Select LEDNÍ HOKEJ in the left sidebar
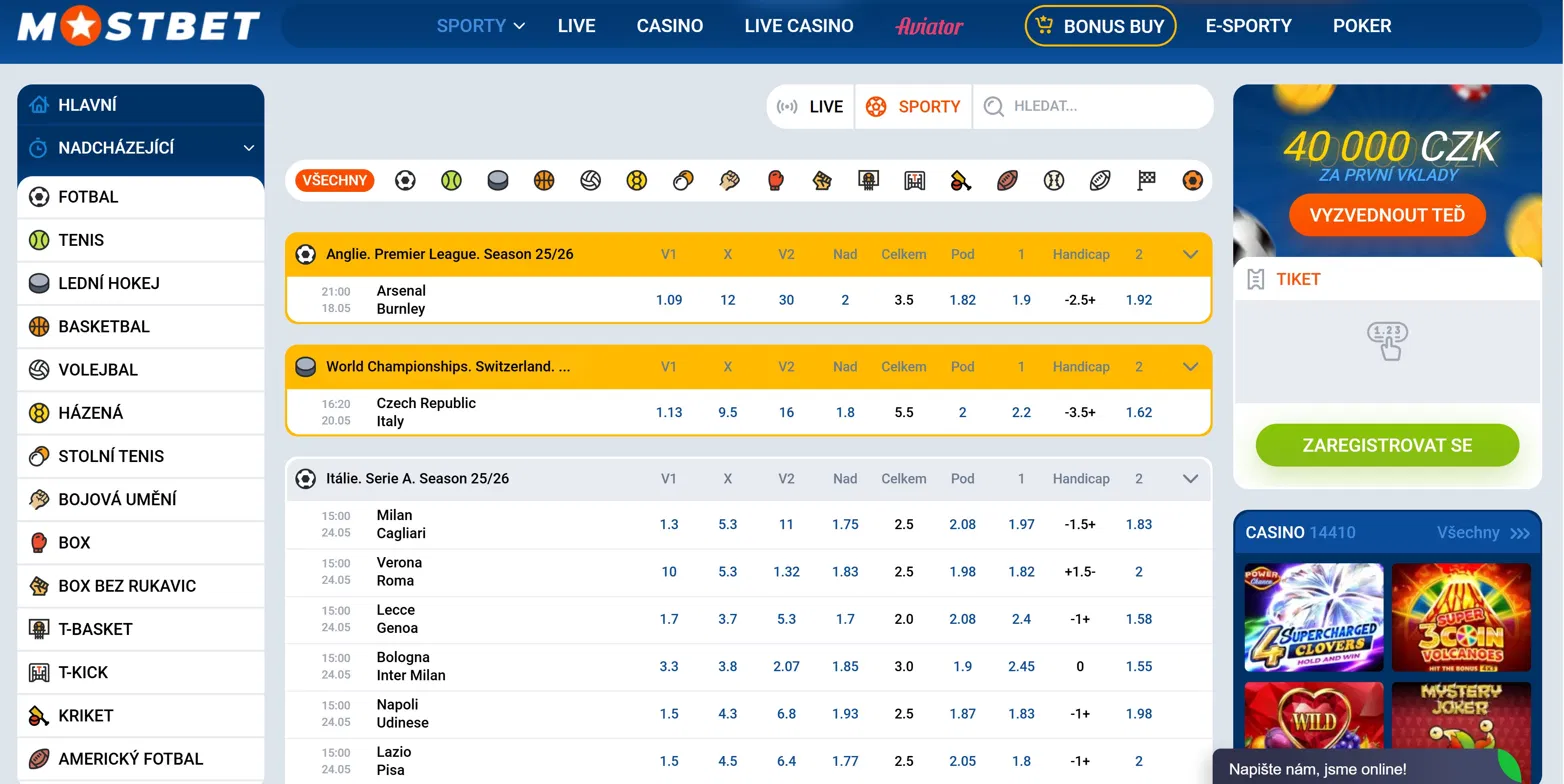The image size is (1564, 784). pos(141,283)
